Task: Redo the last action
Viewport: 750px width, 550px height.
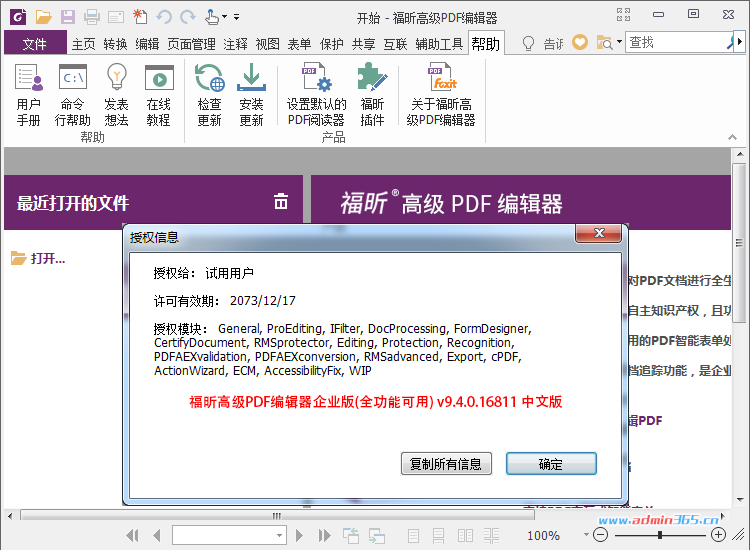Action: coord(188,17)
